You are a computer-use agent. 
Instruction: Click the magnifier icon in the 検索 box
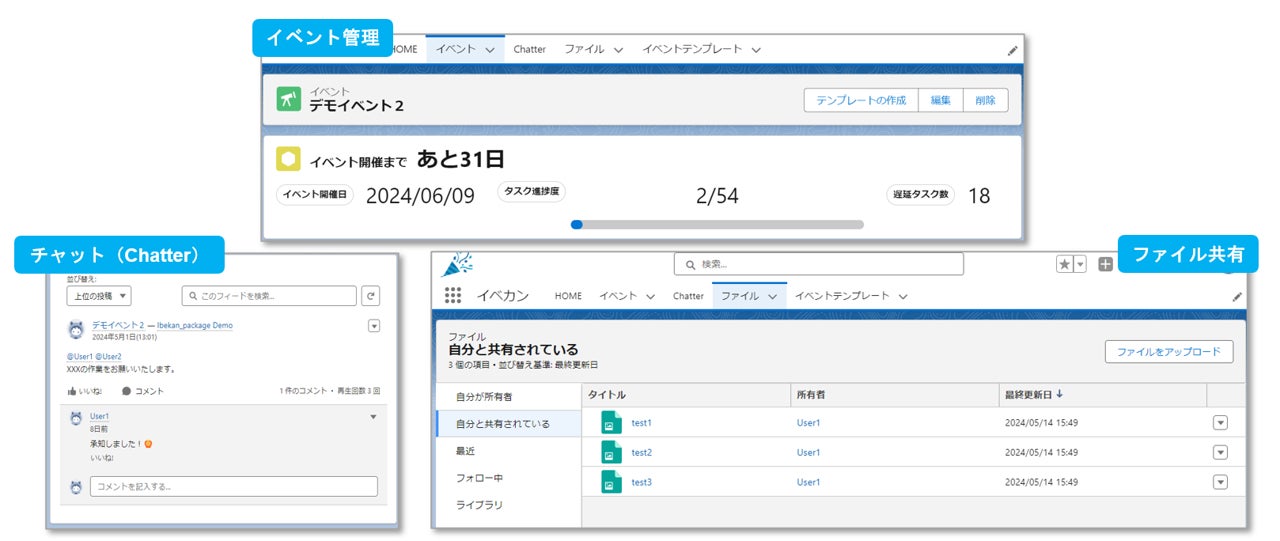point(691,264)
